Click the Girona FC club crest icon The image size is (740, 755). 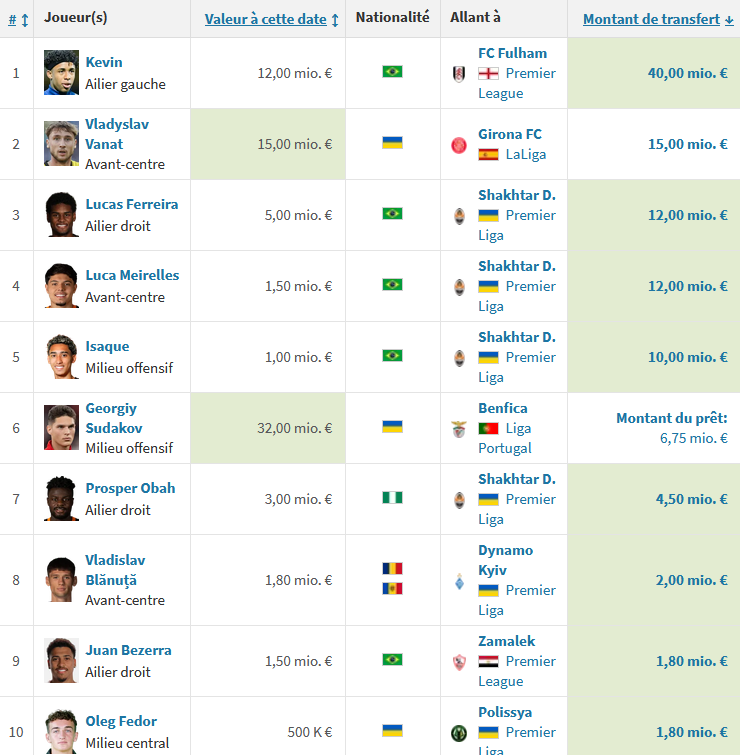coord(459,145)
